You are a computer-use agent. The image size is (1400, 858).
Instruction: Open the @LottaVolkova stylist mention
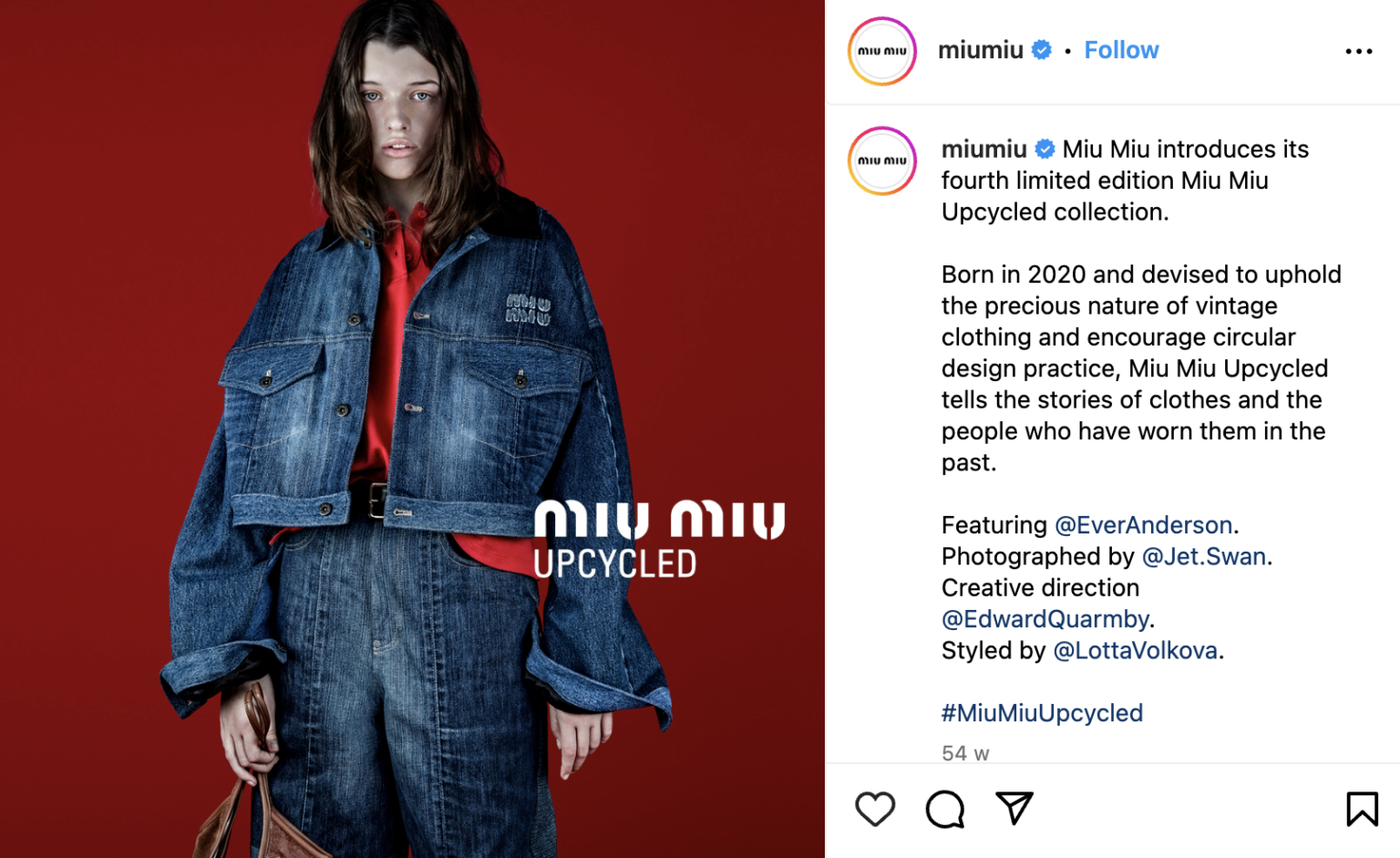1135,650
